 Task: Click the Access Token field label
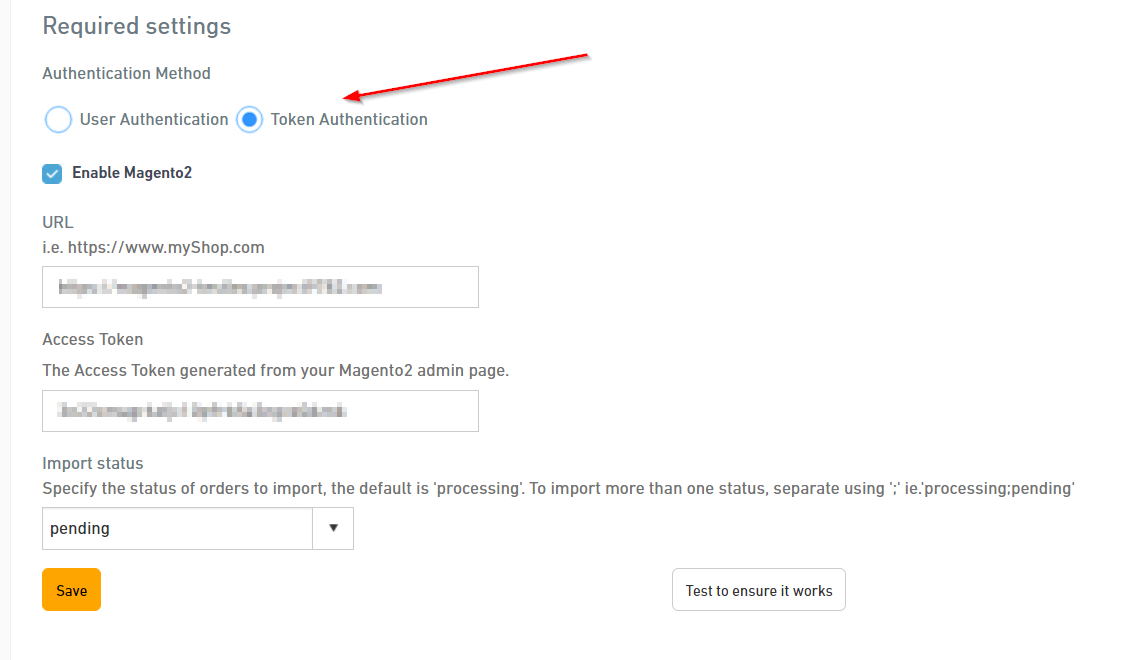(x=93, y=339)
